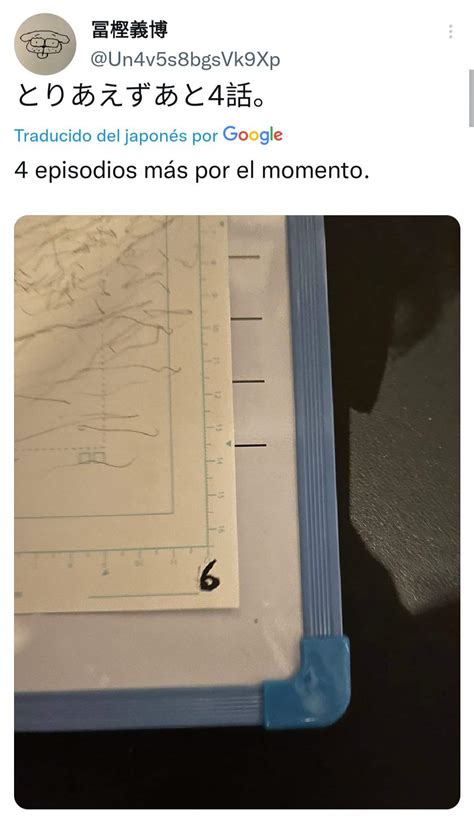The image size is (474, 821).
Task: Click the pencil sketch lines on the manuscript paper
Action: (94, 335)
